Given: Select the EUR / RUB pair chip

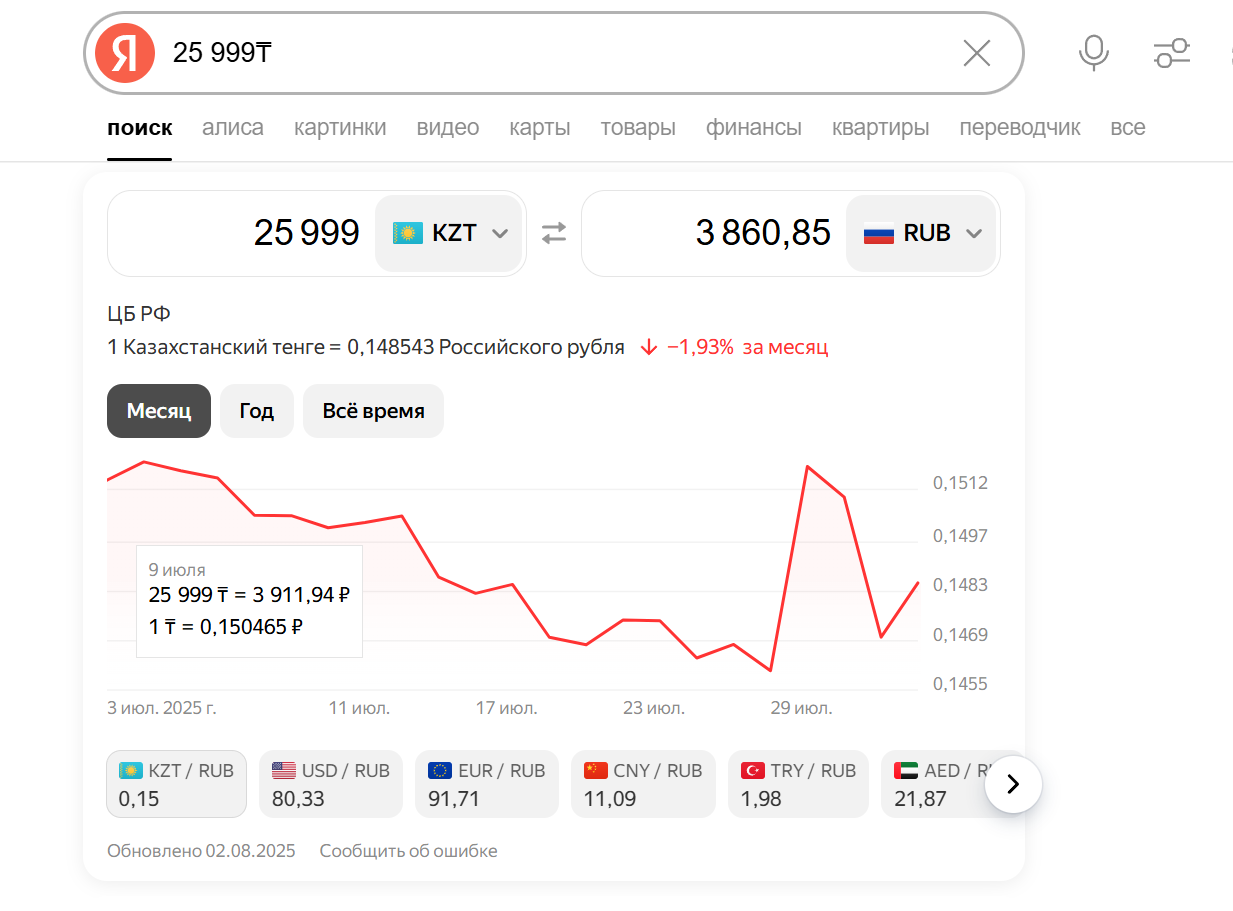Looking at the screenshot, I should coord(486,784).
